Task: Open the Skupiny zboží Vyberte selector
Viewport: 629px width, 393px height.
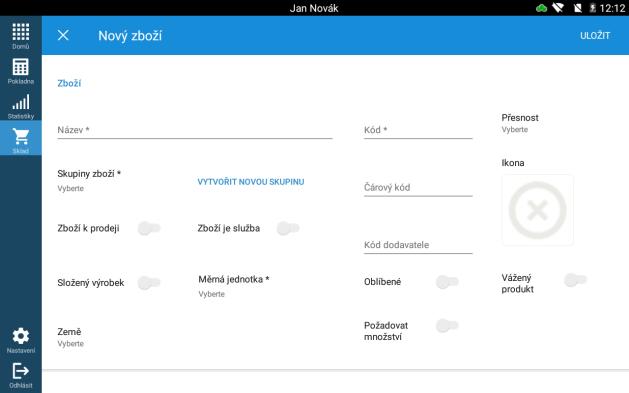Action: click(x=89, y=180)
